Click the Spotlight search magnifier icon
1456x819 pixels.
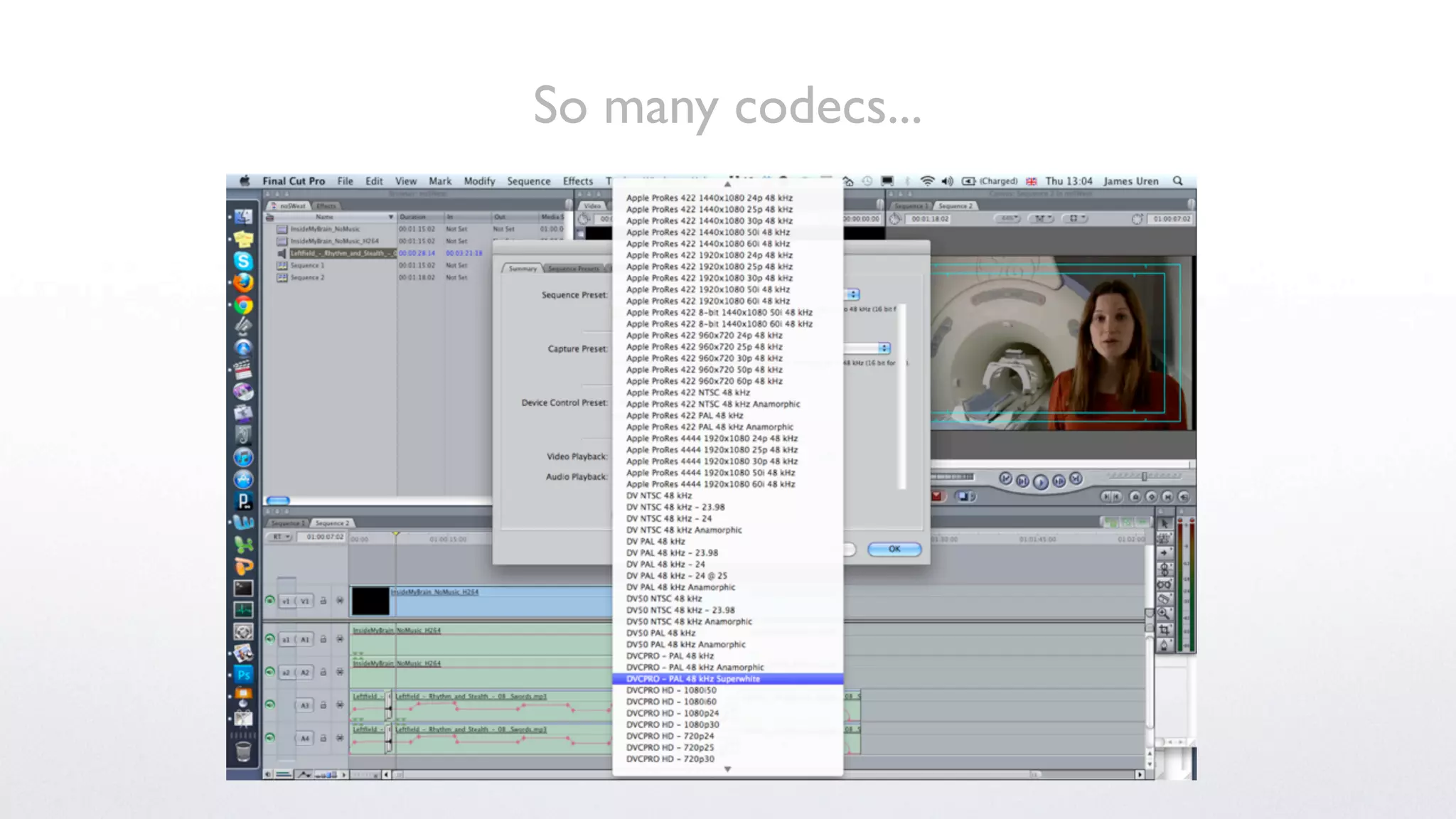pos(1178,181)
